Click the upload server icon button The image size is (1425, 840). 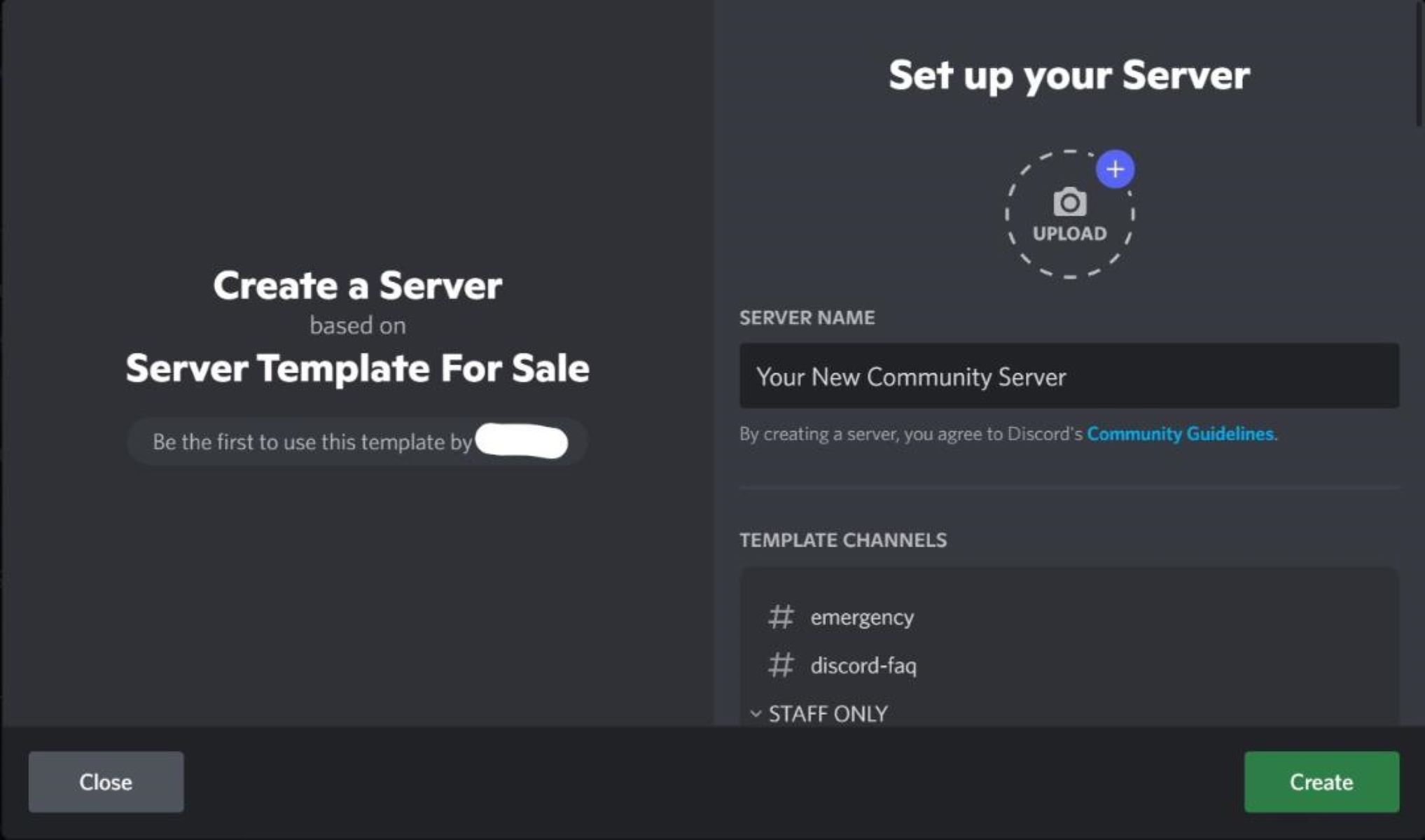(x=1067, y=210)
